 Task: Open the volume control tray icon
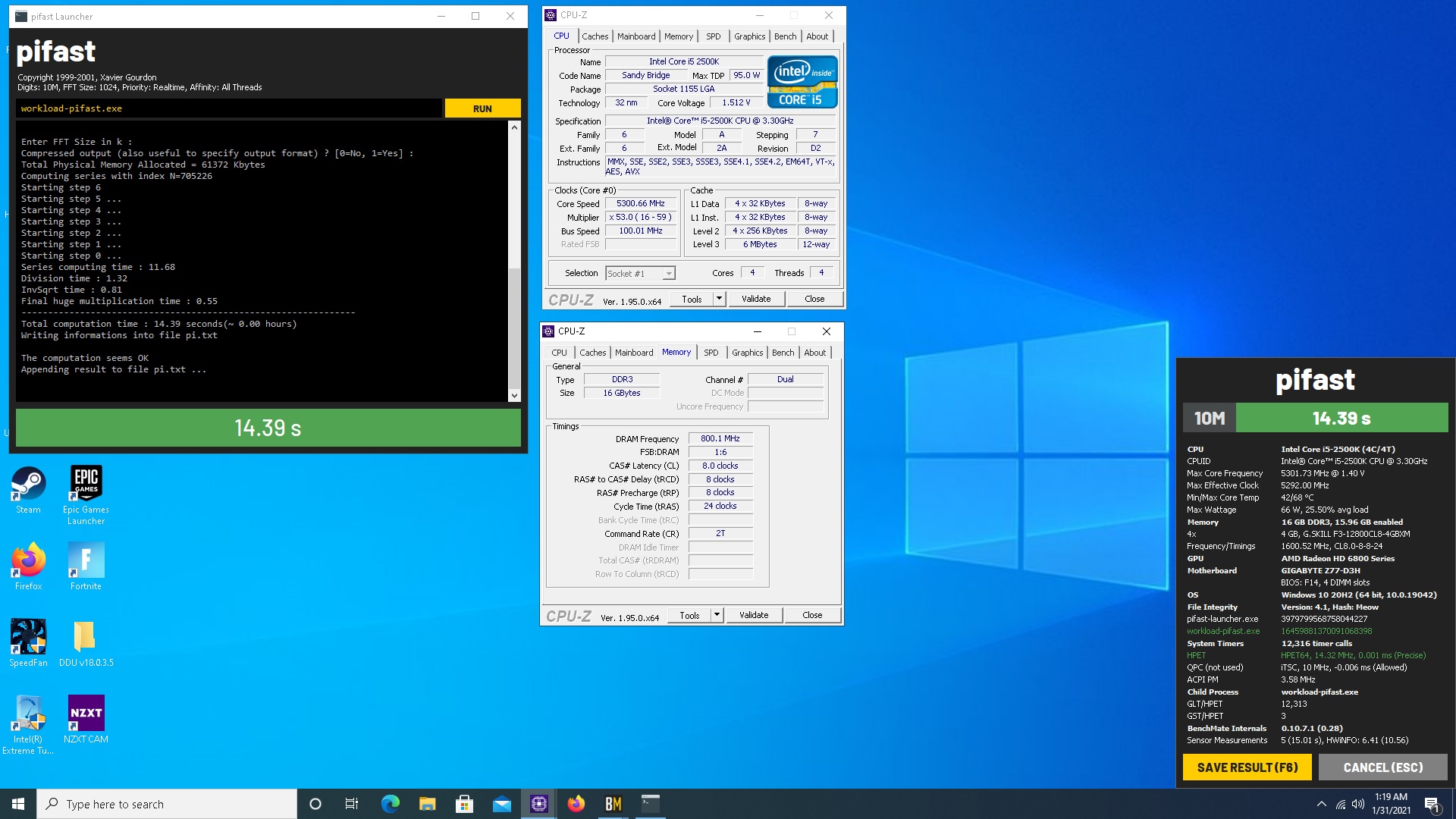1358,804
